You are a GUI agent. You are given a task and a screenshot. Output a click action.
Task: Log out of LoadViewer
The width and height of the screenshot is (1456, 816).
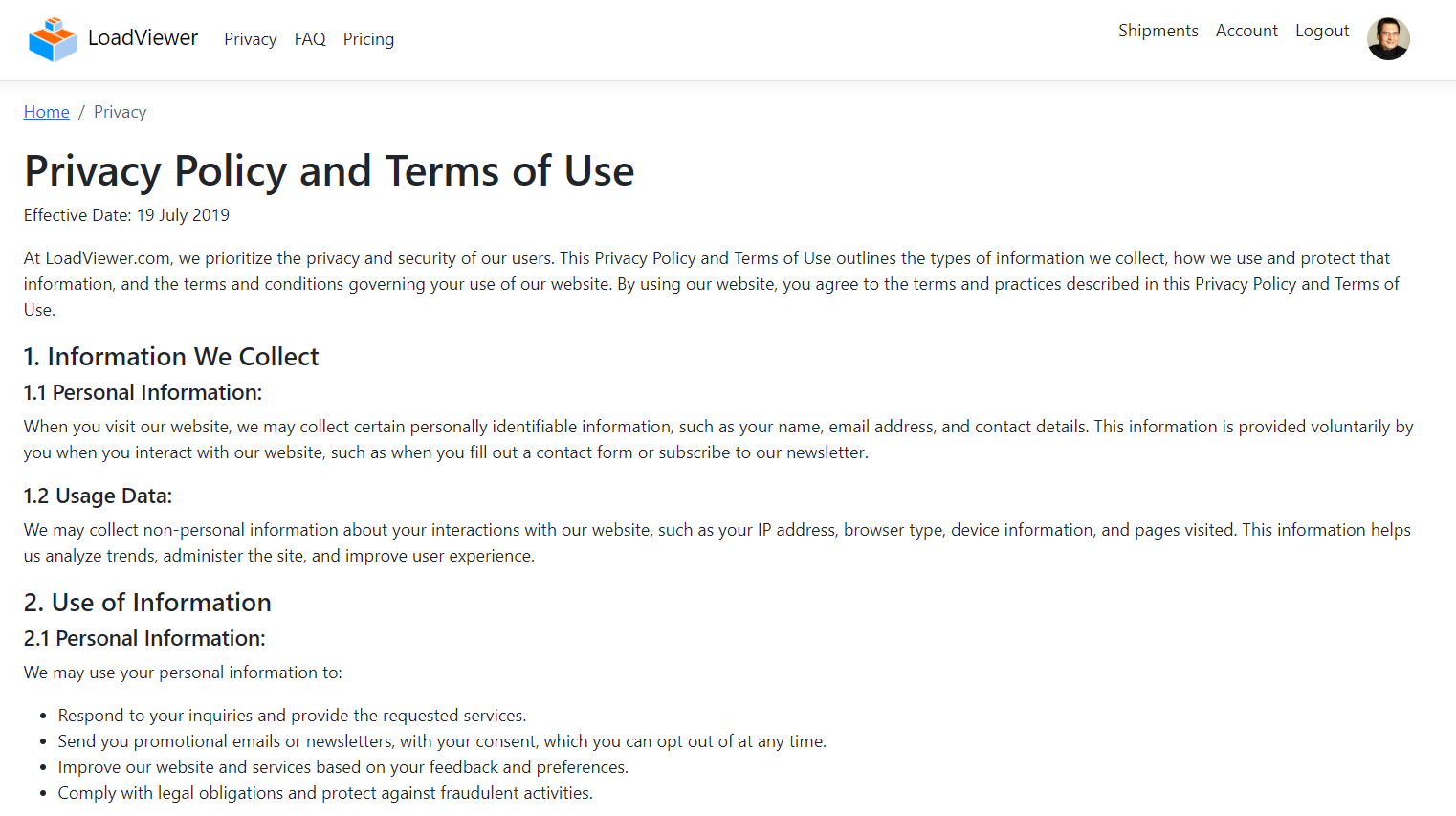pos(1322,31)
